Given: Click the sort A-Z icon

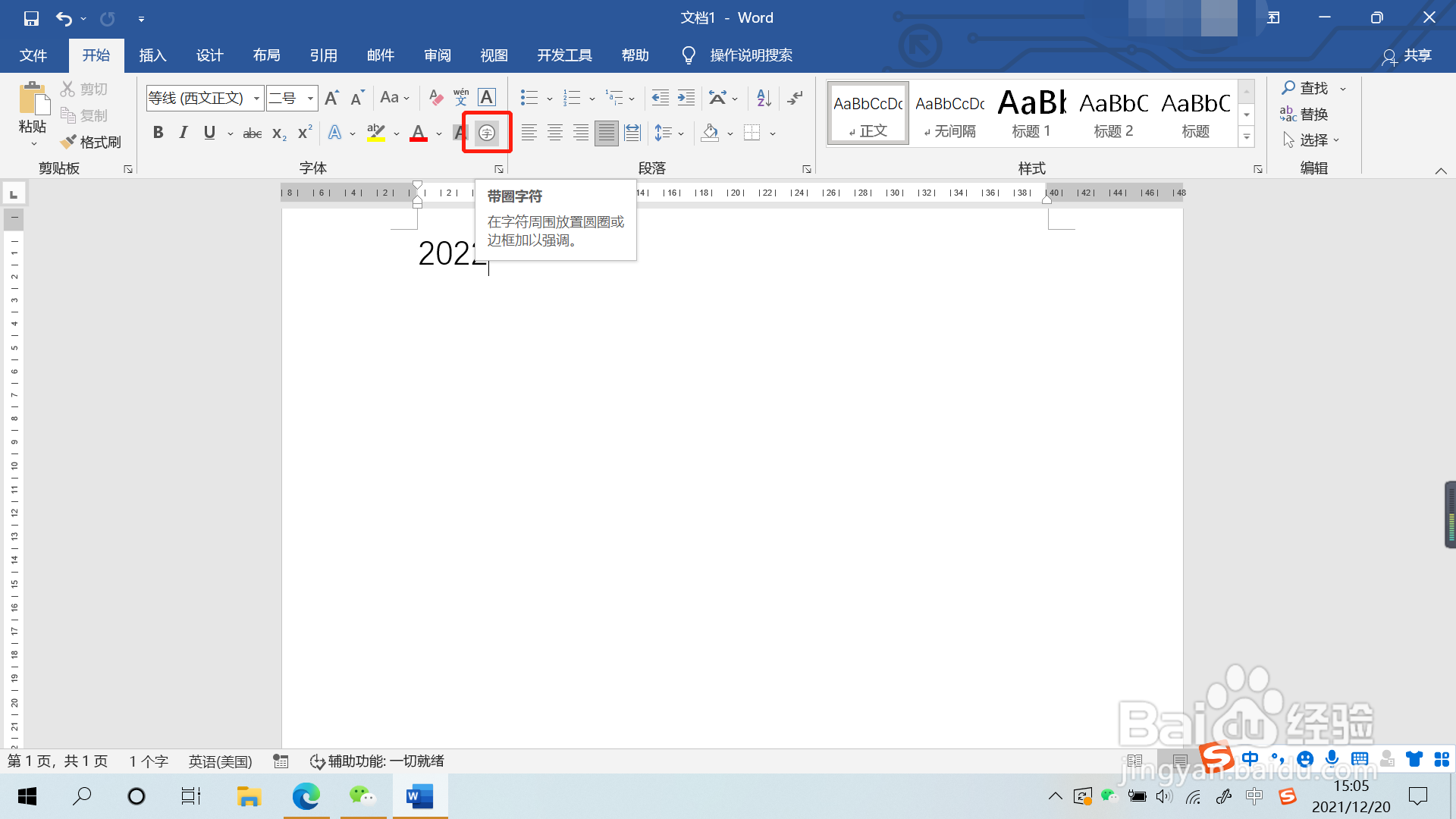Looking at the screenshot, I should click(x=764, y=97).
